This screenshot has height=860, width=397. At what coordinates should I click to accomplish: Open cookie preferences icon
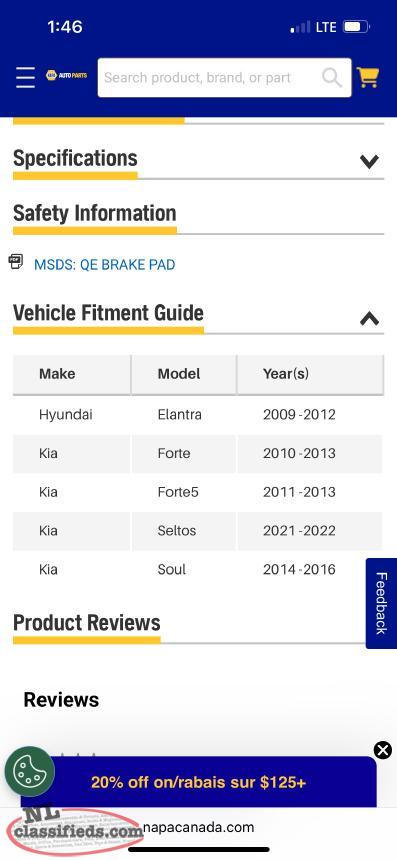click(x=30, y=771)
